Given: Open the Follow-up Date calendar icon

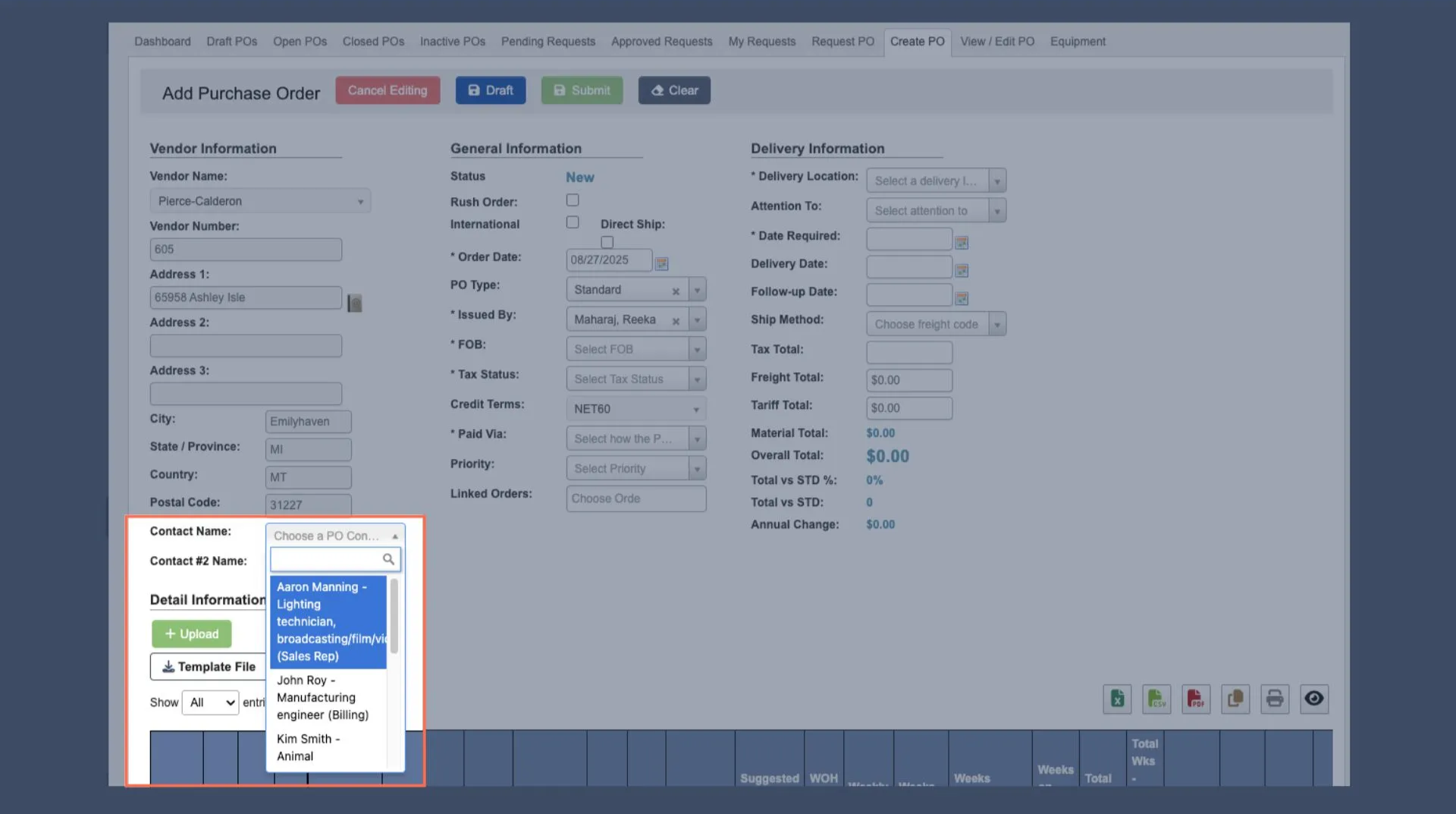Looking at the screenshot, I should (962, 298).
